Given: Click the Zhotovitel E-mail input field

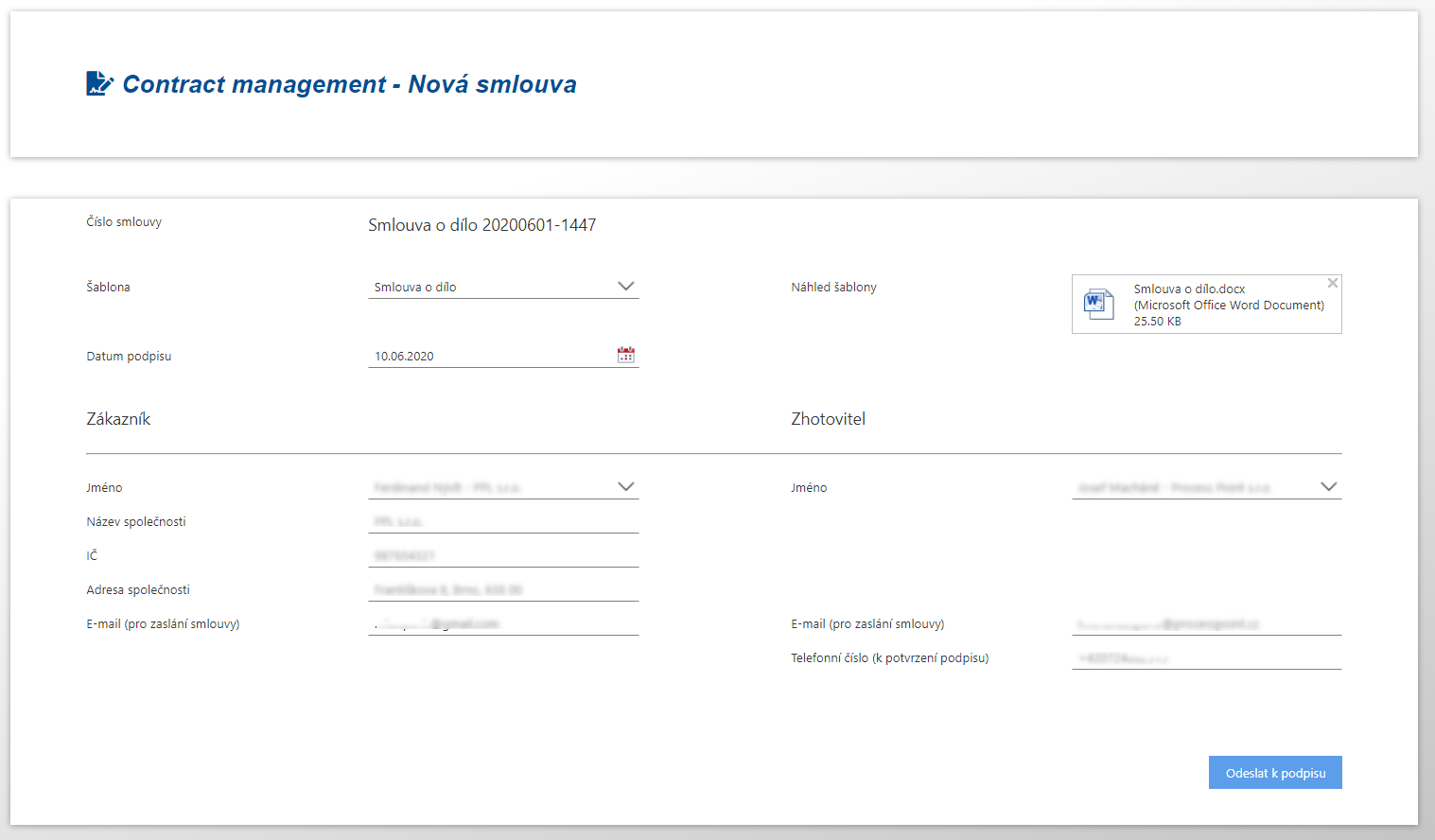Looking at the screenshot, I should (x=1206, y=623).
